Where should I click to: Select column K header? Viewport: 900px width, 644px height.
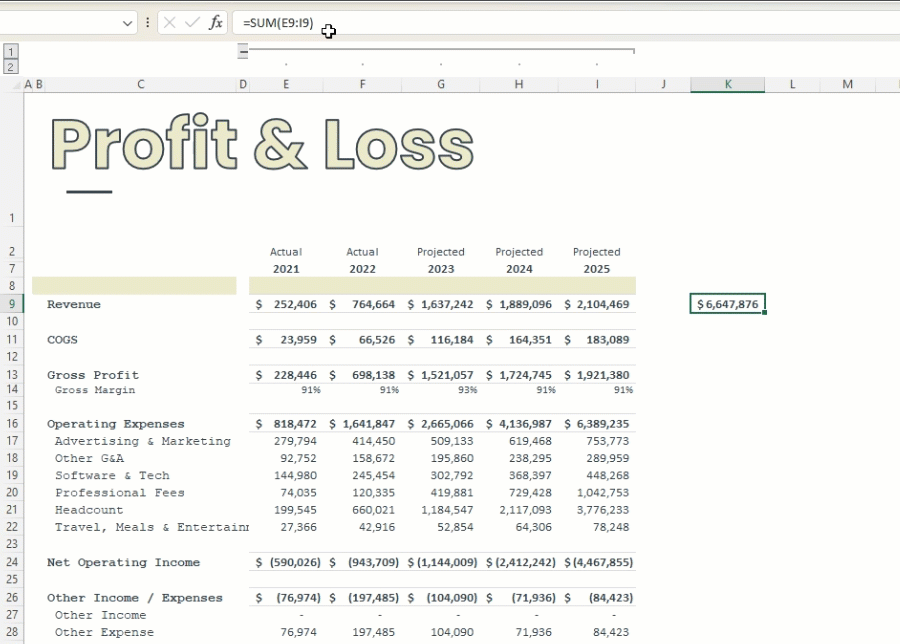click(x=728, y=84)
